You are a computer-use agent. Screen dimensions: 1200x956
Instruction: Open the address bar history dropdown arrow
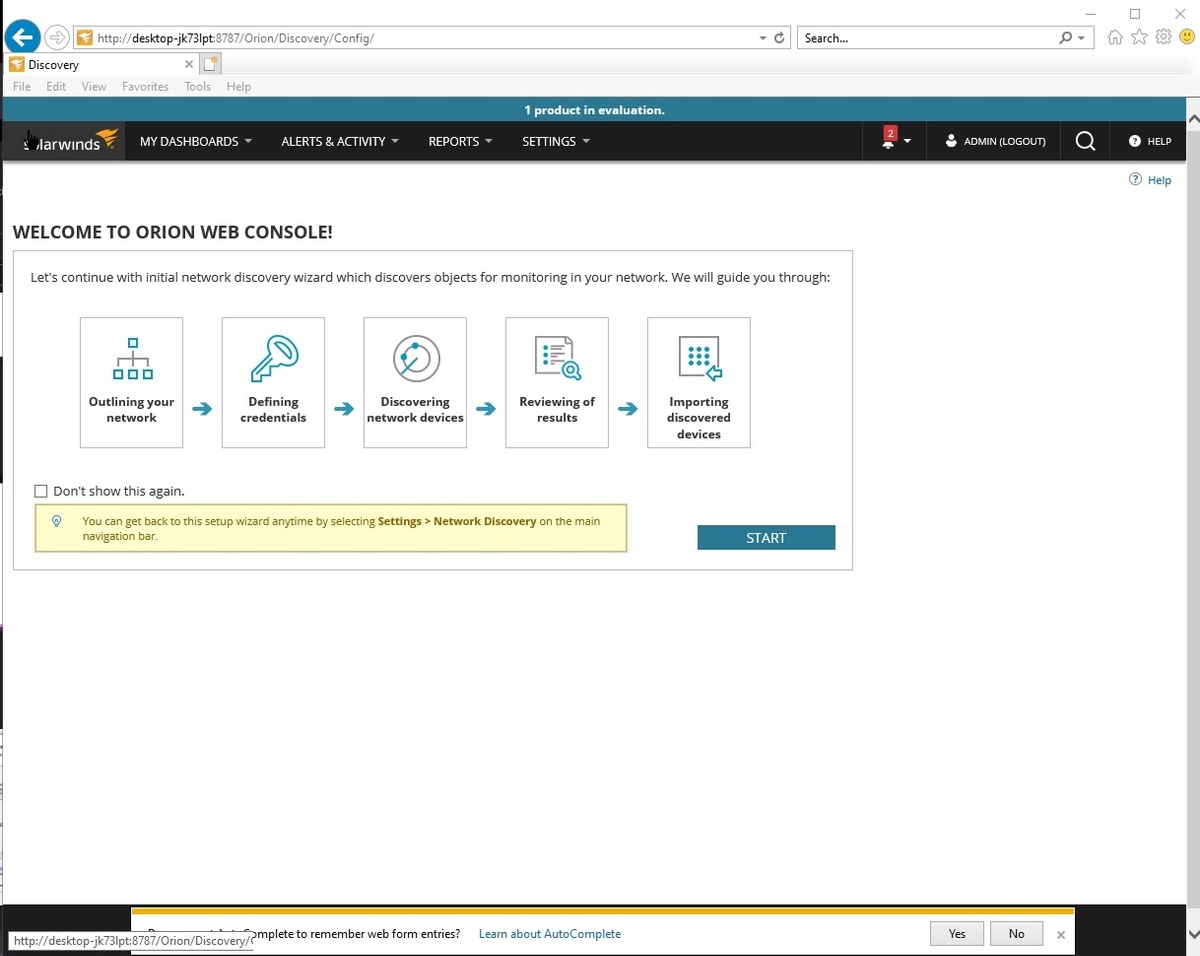tap(762, 38)
